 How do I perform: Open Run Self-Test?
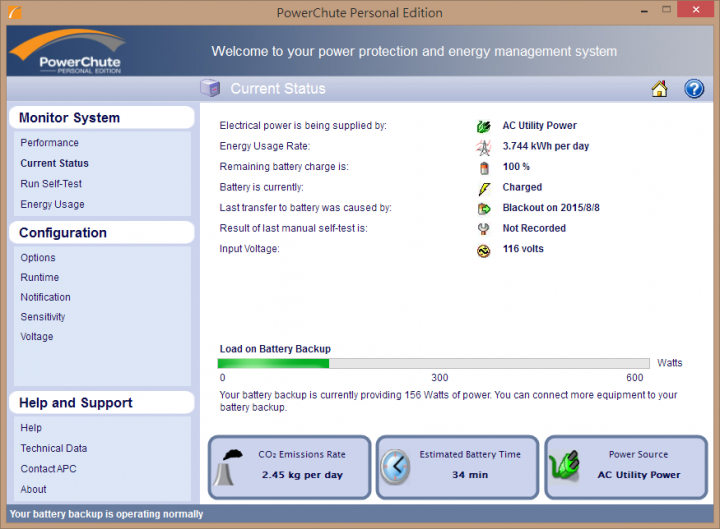click(51, 184)
